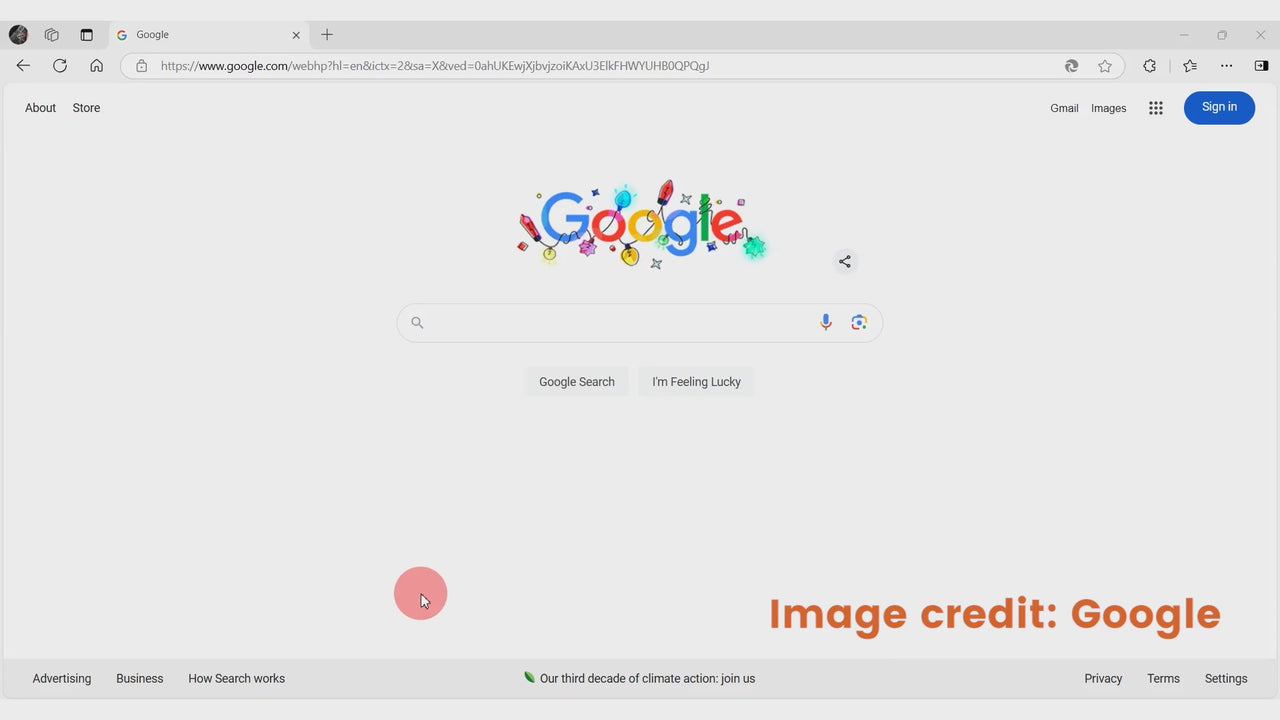Toggle the vertical tabs action button
The image size is (1280, 720).
tap(86, 35)
